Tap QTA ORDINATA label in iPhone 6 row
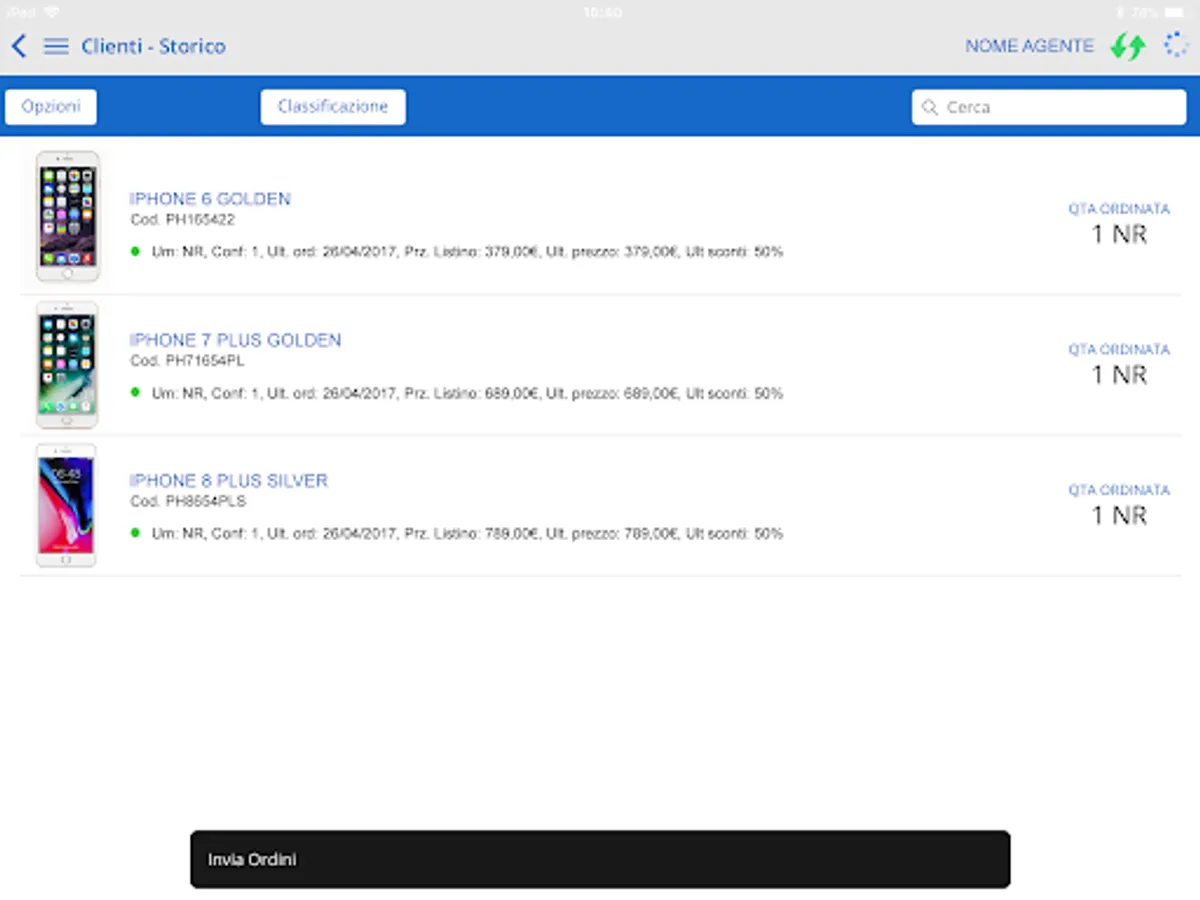This screenshot has height=900, width=1200. click(1119, 209)
